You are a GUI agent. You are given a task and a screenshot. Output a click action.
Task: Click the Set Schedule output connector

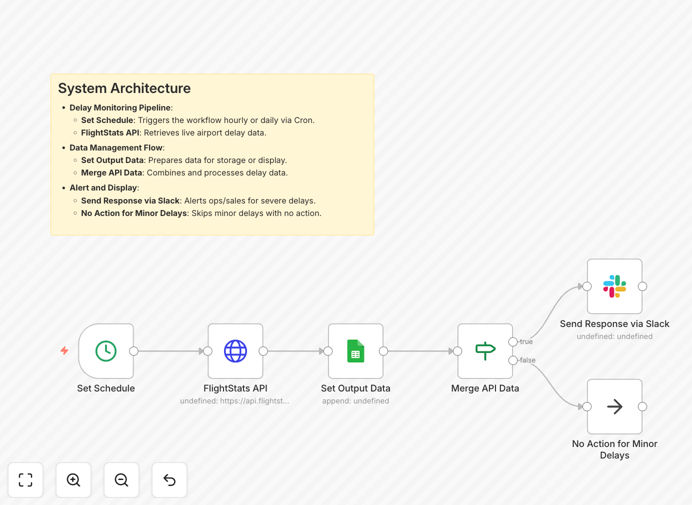134,351
